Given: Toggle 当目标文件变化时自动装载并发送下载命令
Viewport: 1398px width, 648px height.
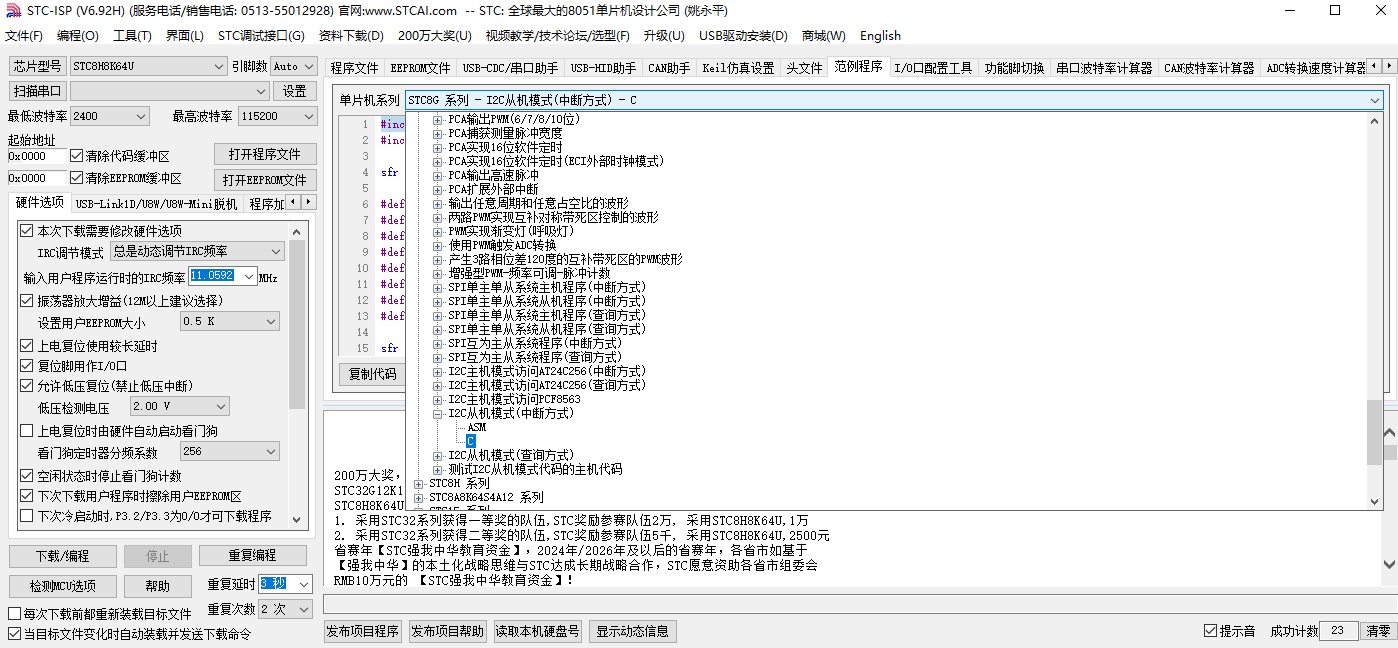Looking at the screenshot, I should click(14, 634).
